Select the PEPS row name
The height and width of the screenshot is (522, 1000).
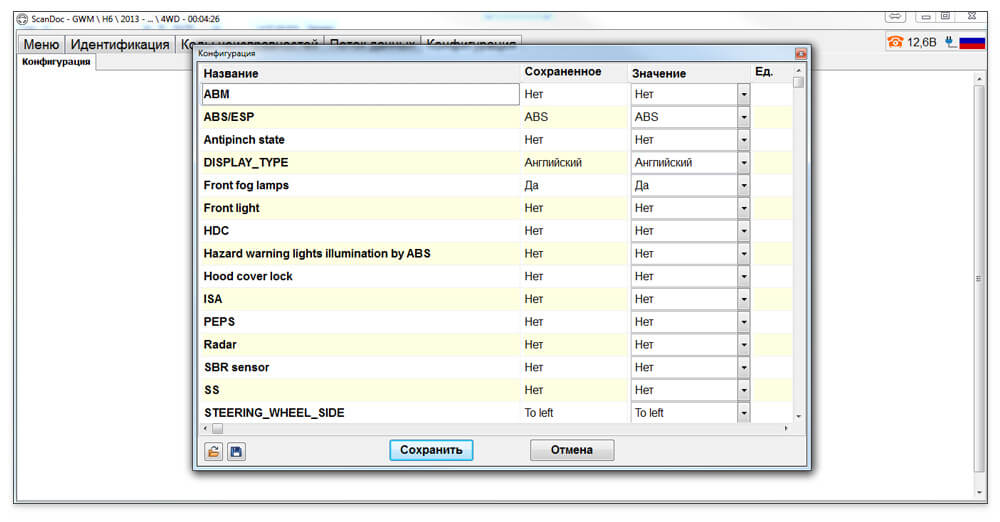[x=219, y=322]
